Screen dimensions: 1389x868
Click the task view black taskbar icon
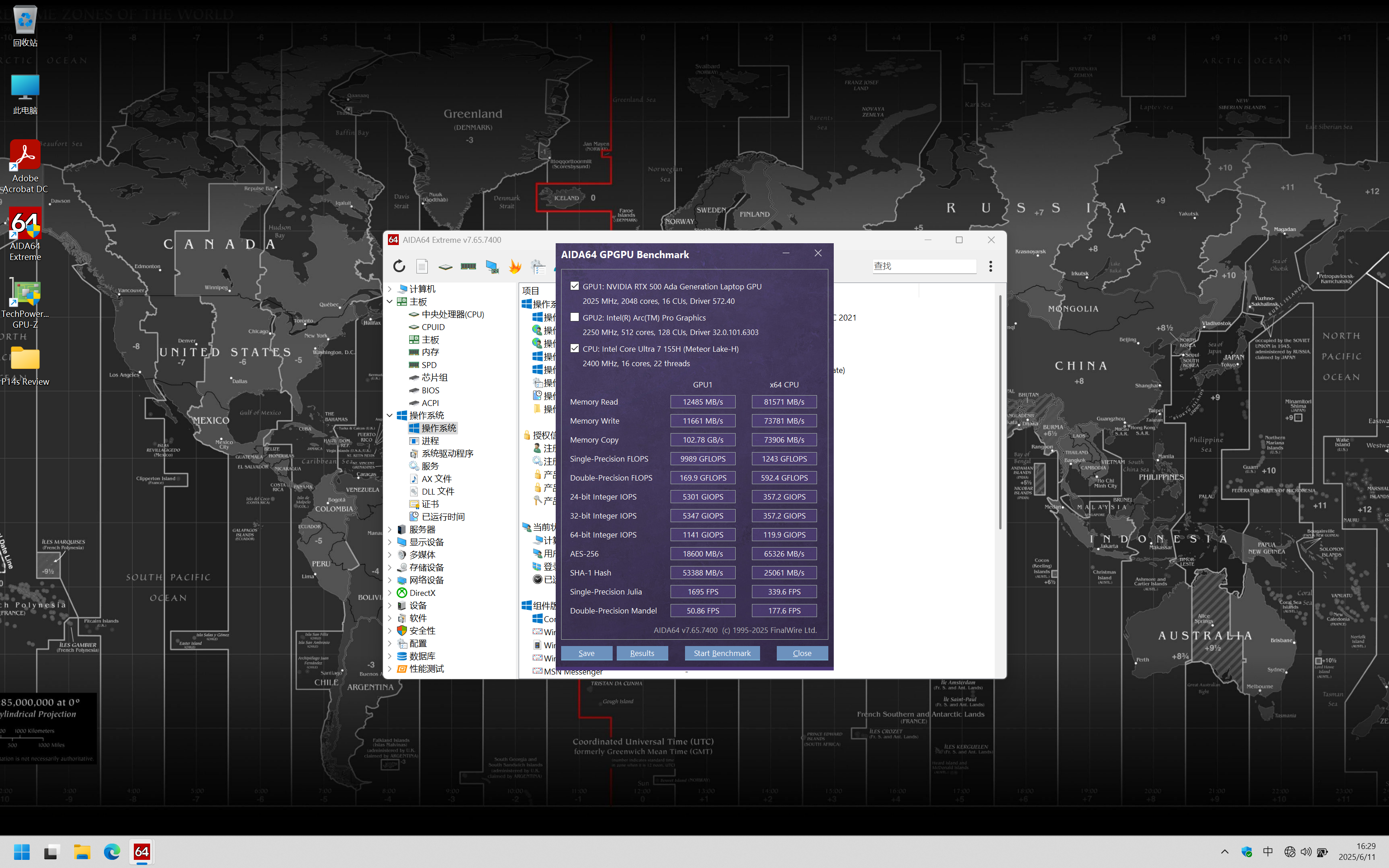[52, 852]
